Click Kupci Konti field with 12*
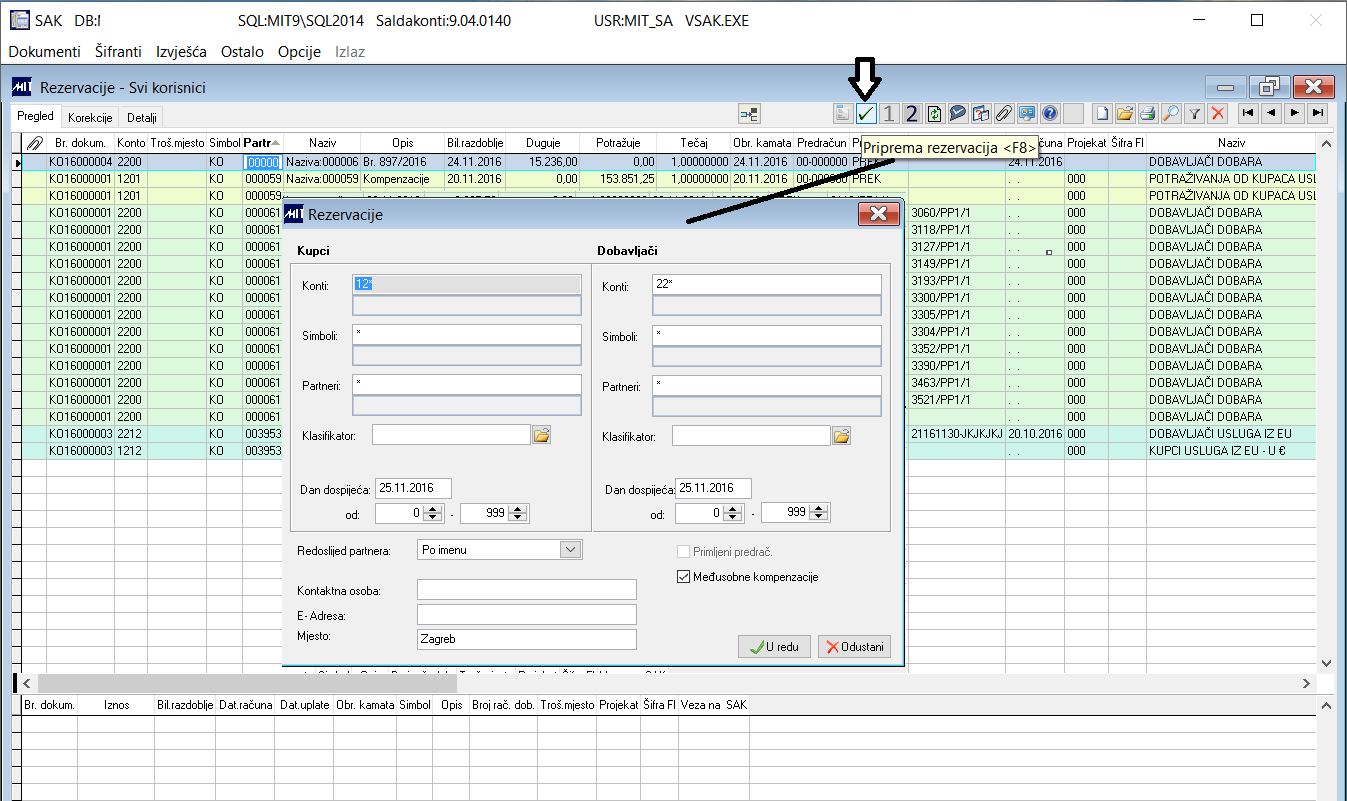Screen dimensions: 1347x801 point(467,284)
